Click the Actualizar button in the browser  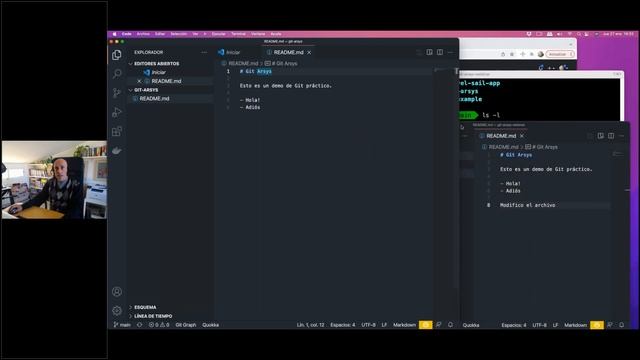(560, 54)
